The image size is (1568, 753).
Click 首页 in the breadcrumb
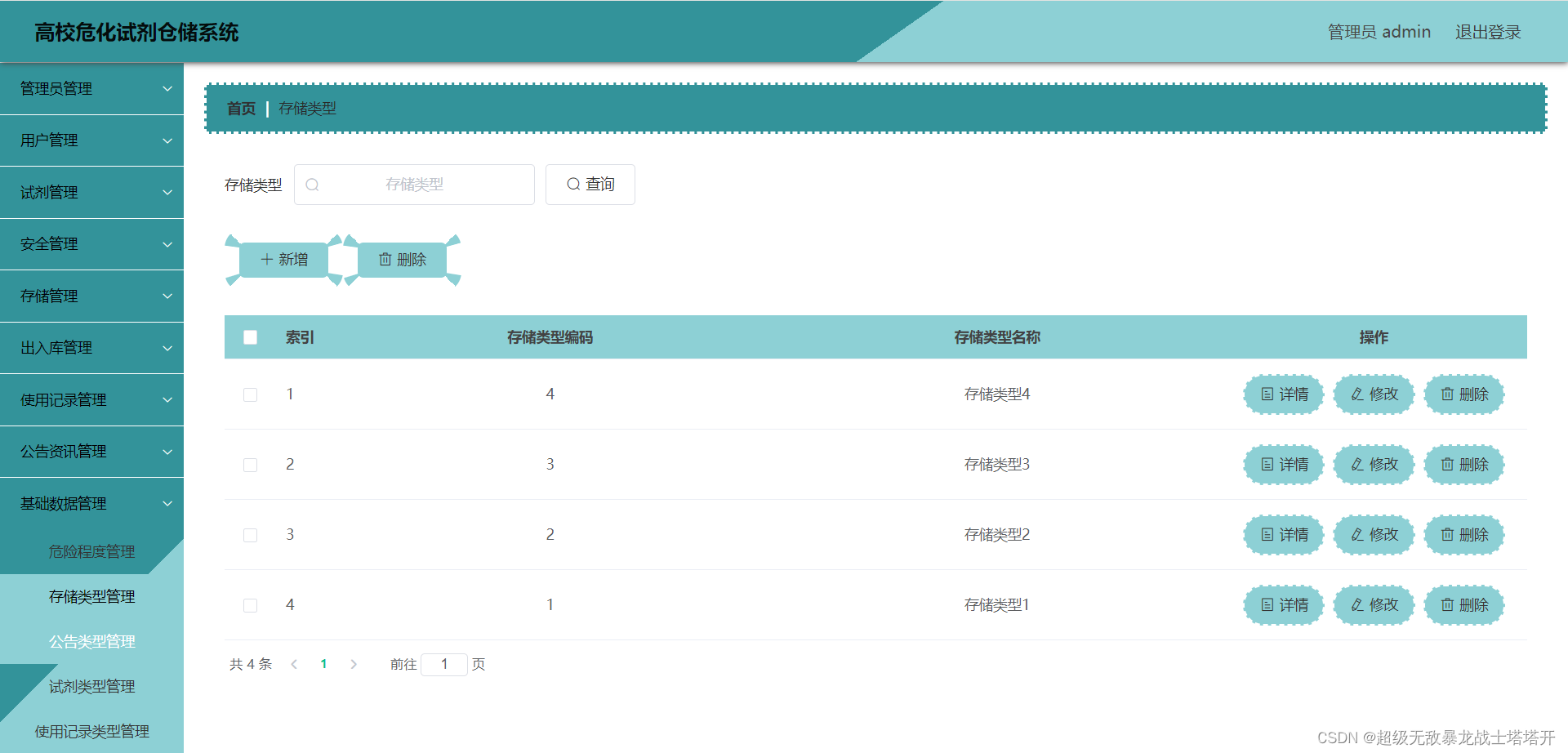click(241, 109)
